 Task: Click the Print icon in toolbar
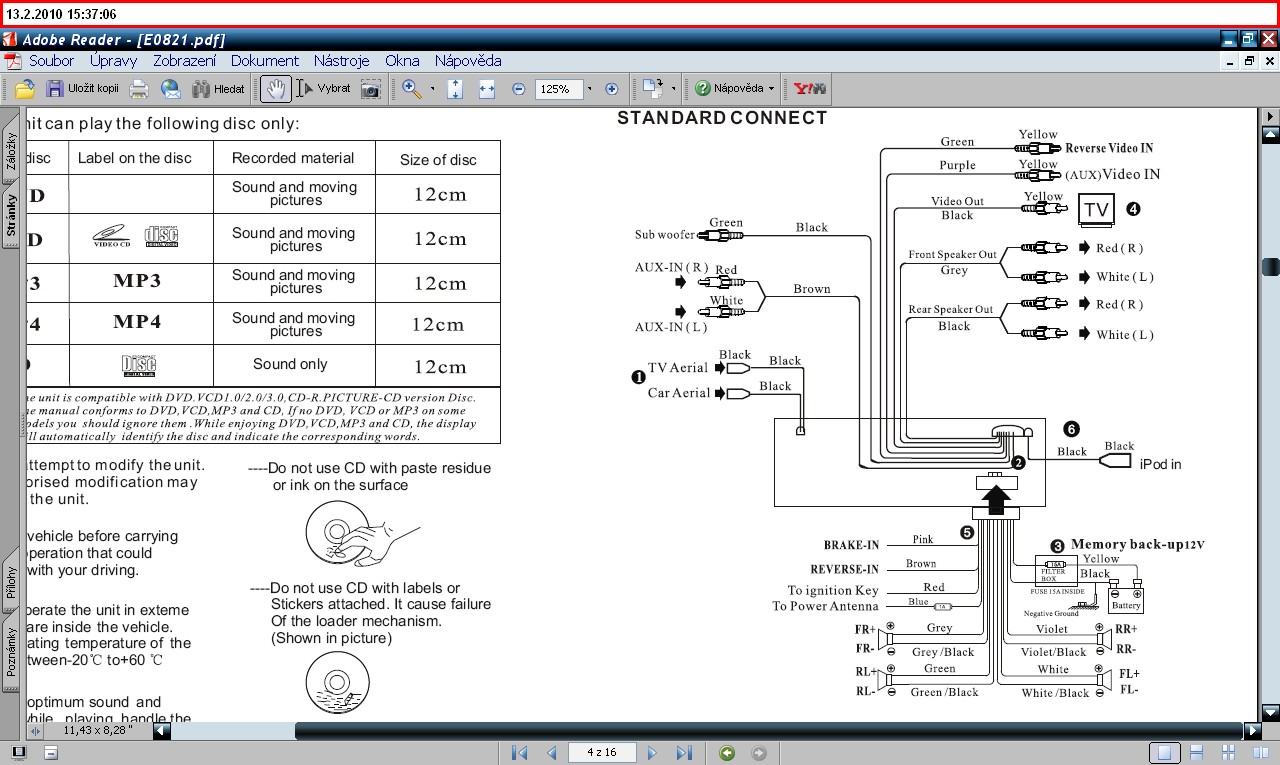(139, 89)
